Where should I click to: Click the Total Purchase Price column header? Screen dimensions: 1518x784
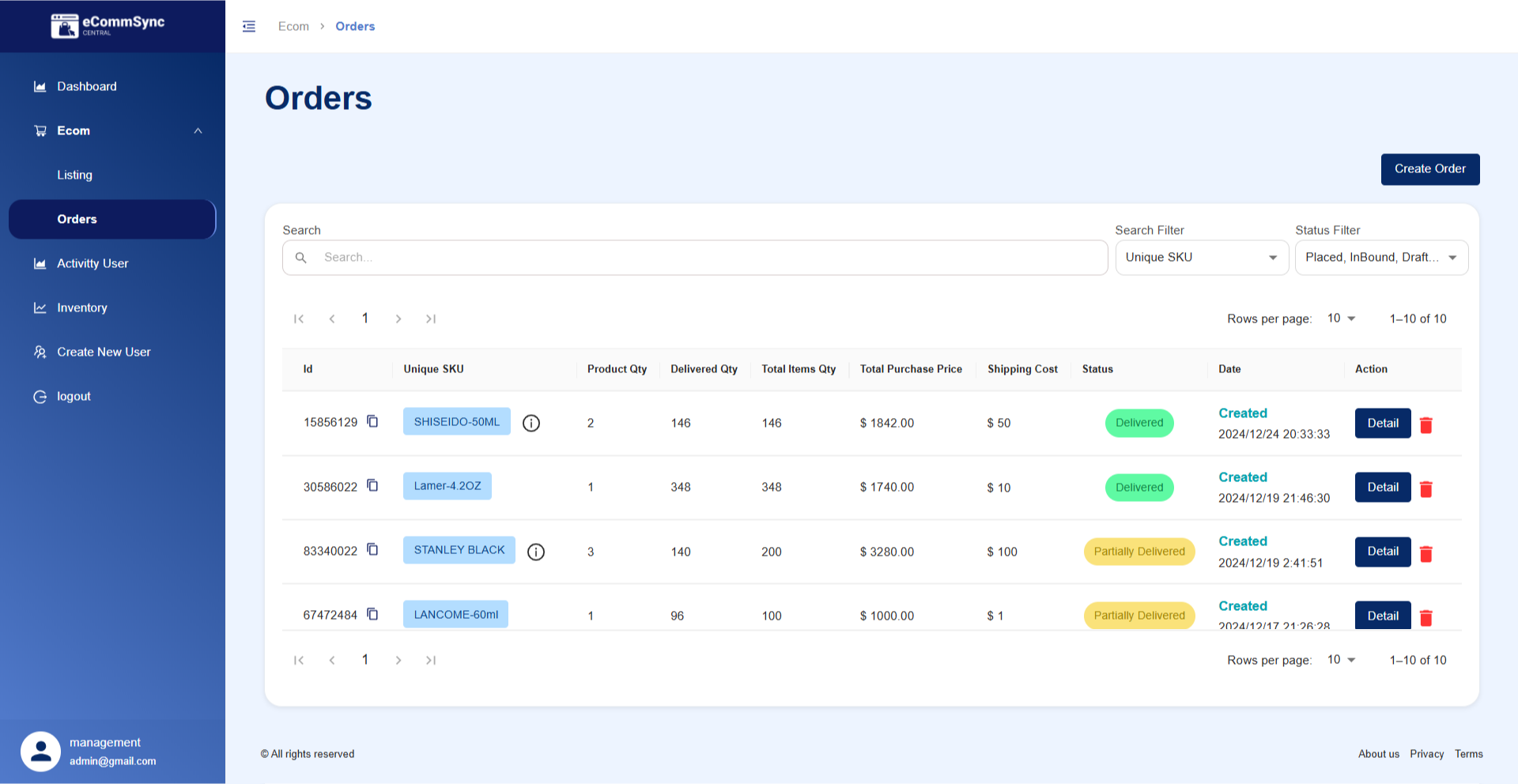(911, 369)
